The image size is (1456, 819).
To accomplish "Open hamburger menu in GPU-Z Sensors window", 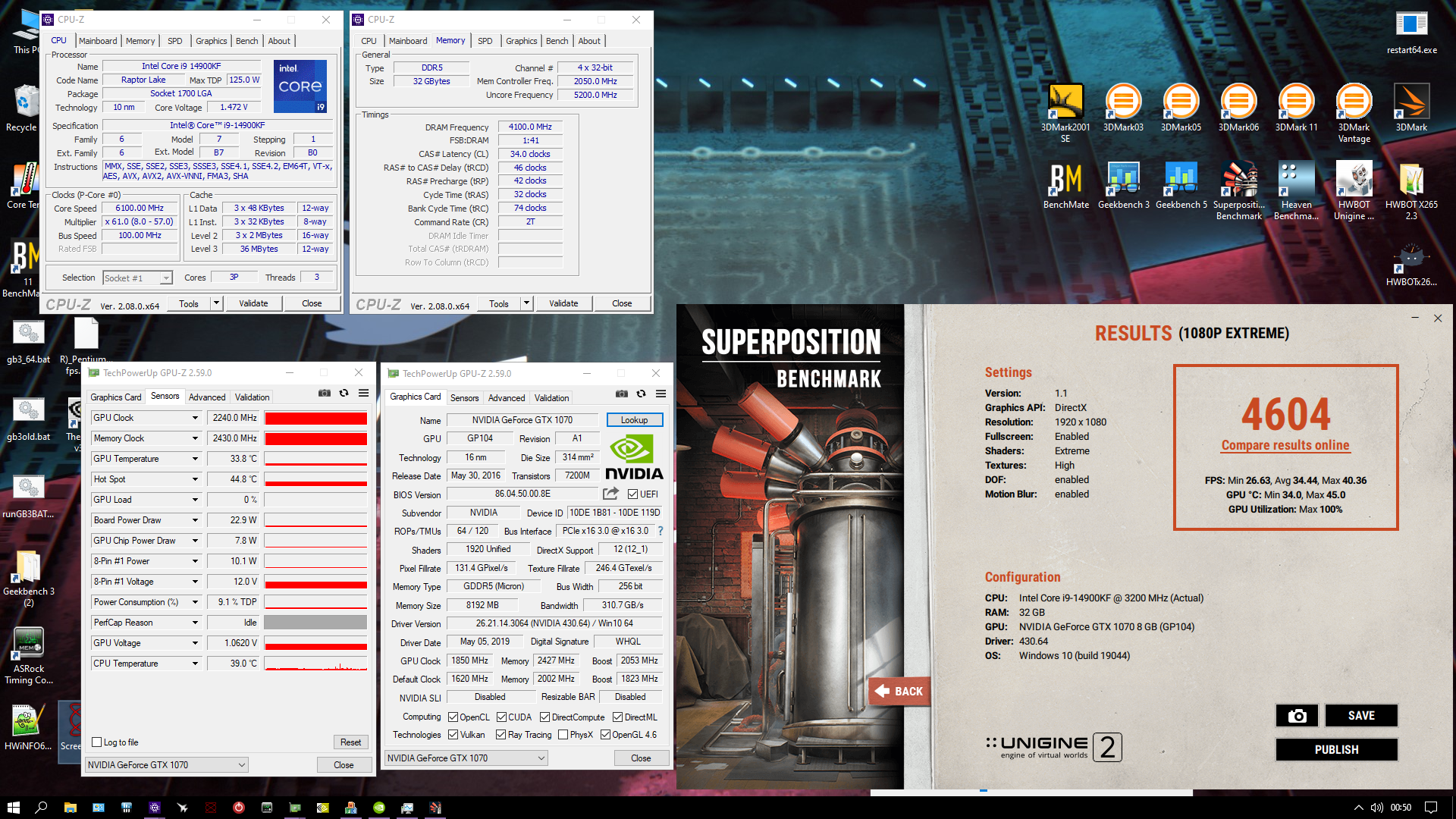I will [x=364, y=393].
